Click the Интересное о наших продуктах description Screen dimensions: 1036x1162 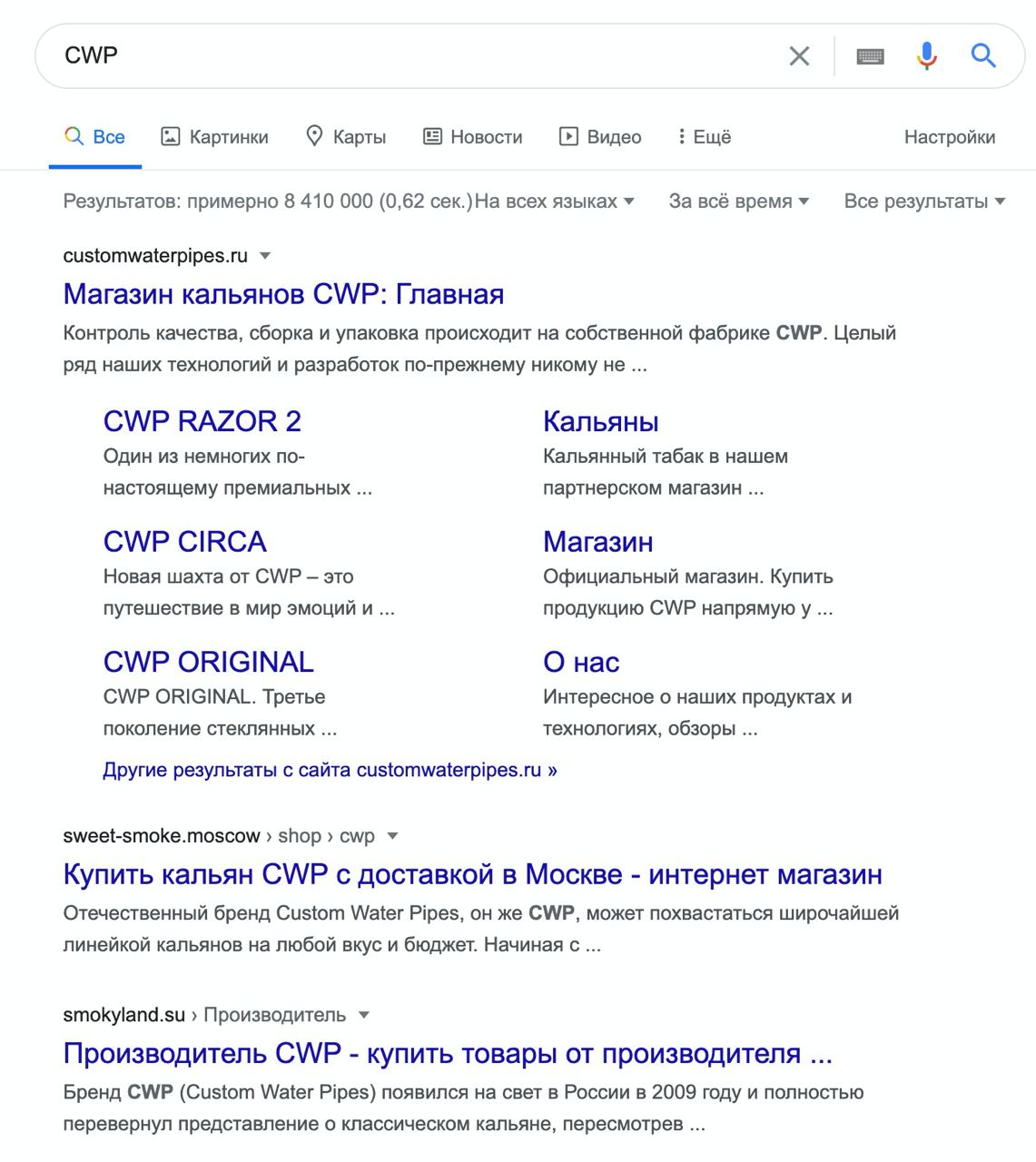tap(697, 713)
